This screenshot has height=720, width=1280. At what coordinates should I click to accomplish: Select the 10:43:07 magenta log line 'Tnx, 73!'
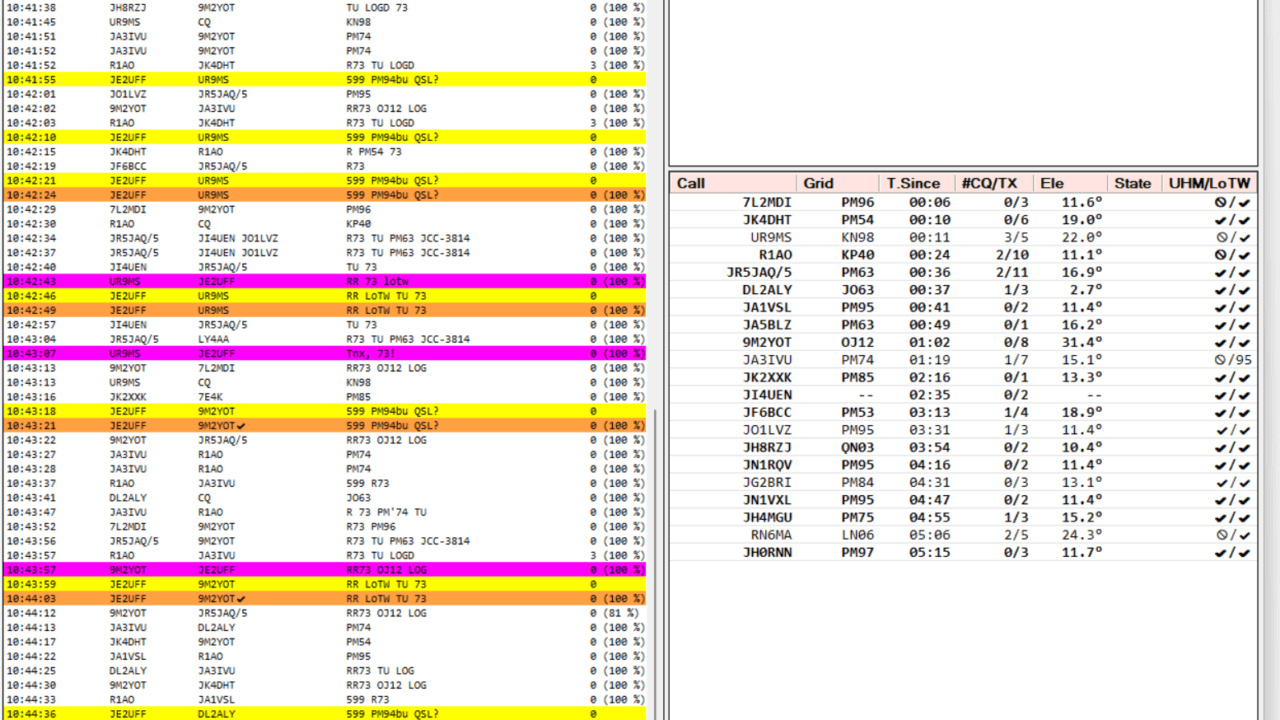[325, 354]
